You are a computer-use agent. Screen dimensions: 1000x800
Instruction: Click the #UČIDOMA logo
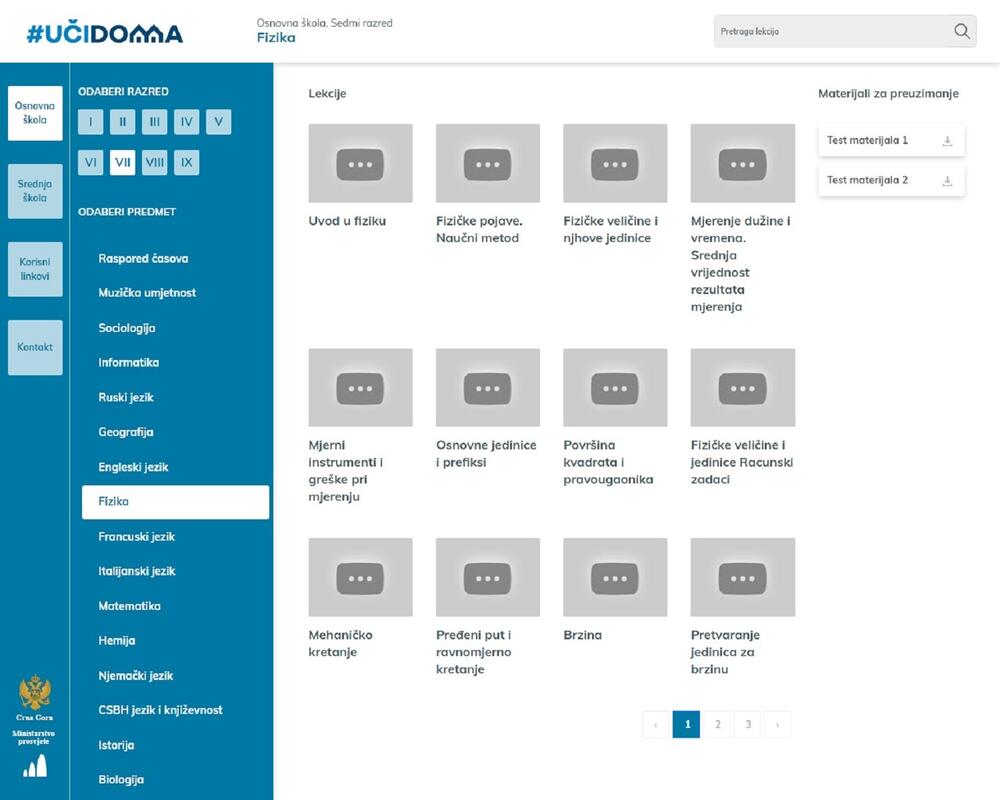(105, 33)
